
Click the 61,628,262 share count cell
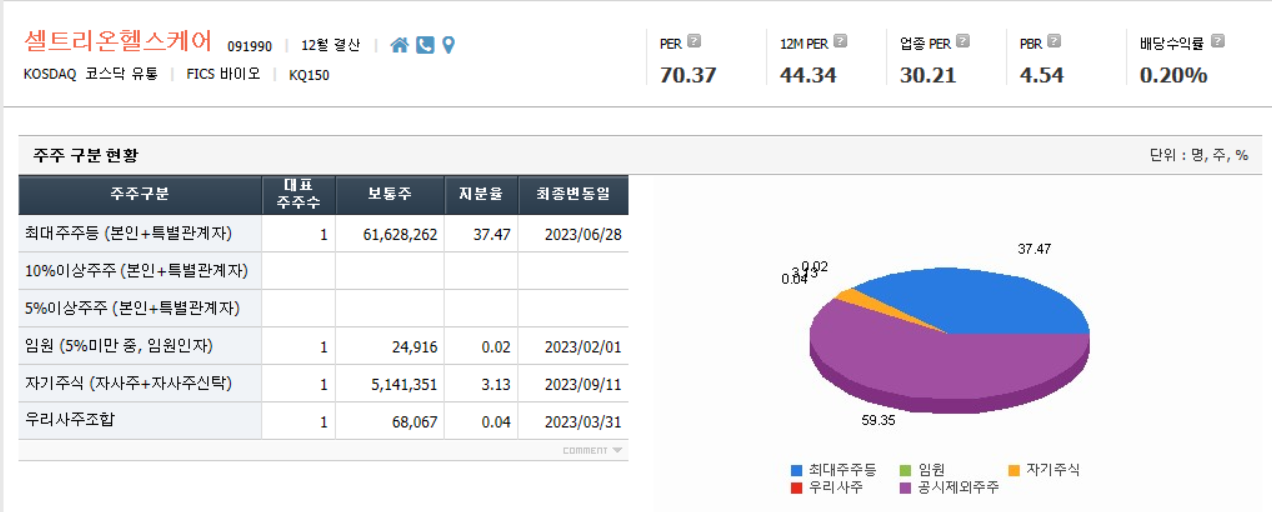coord(389,234)
